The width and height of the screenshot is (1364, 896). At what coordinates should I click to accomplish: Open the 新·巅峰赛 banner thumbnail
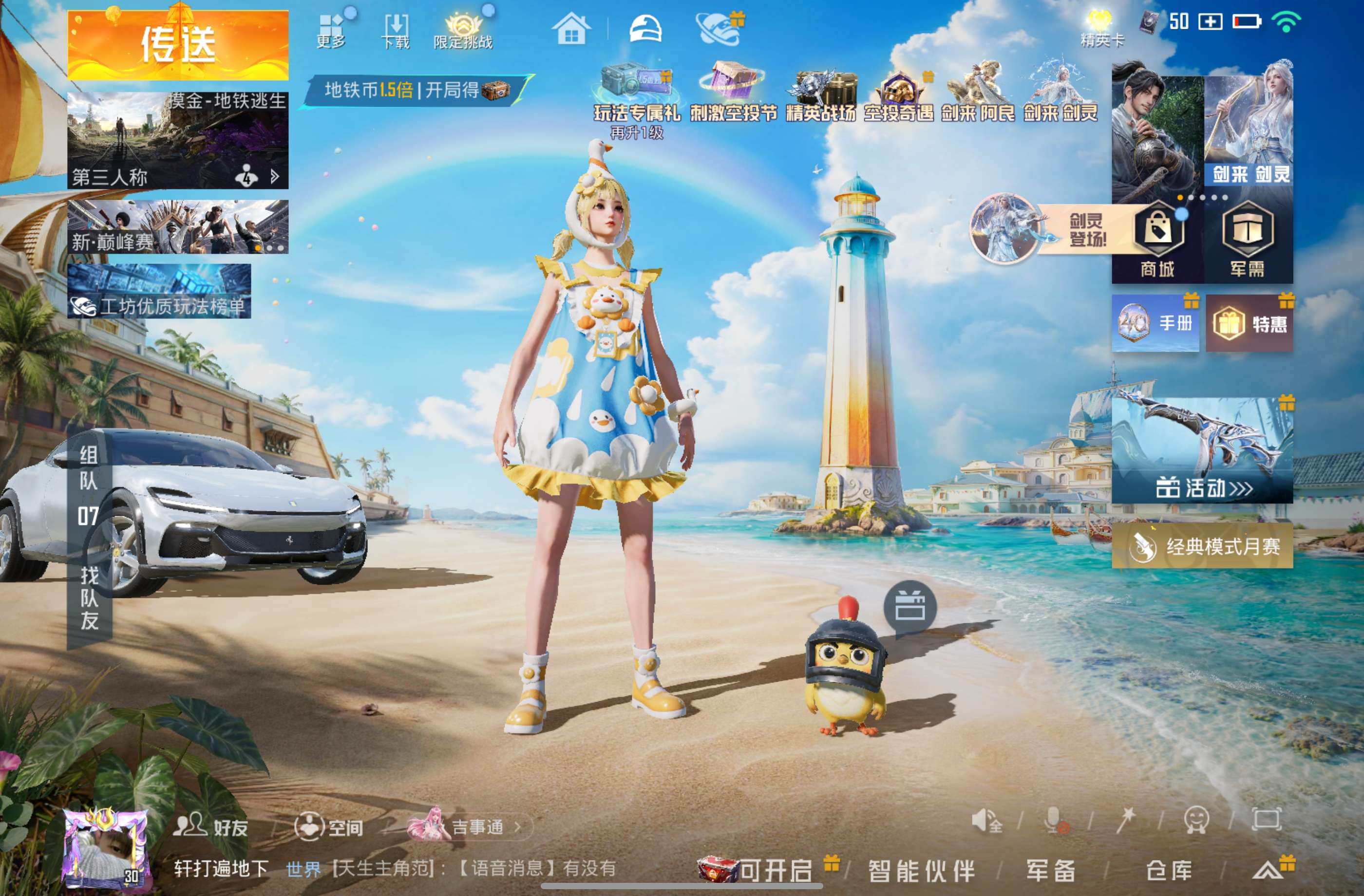point(178,227)
